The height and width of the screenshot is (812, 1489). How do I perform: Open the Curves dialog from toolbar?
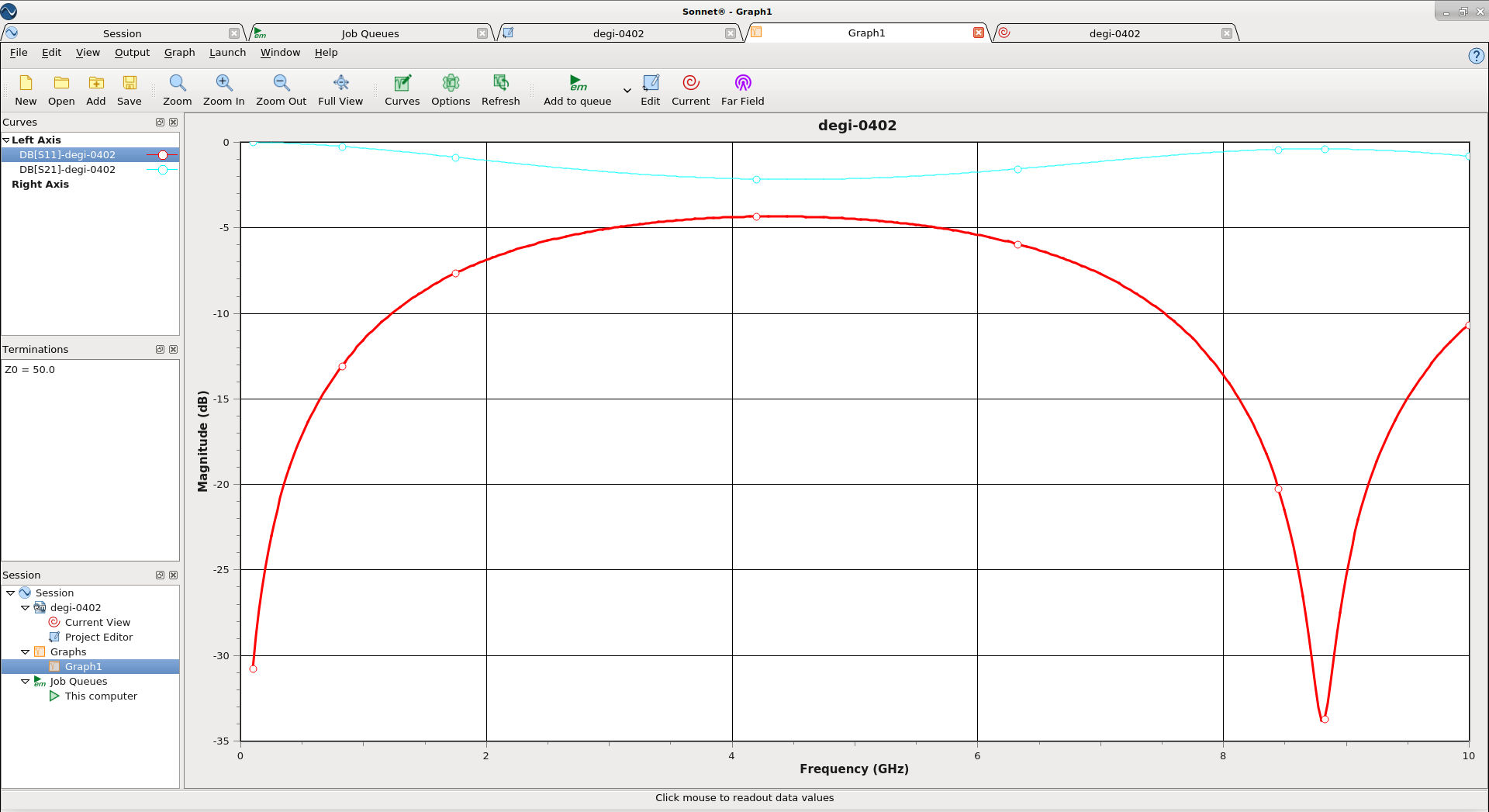tap(402, 90)
